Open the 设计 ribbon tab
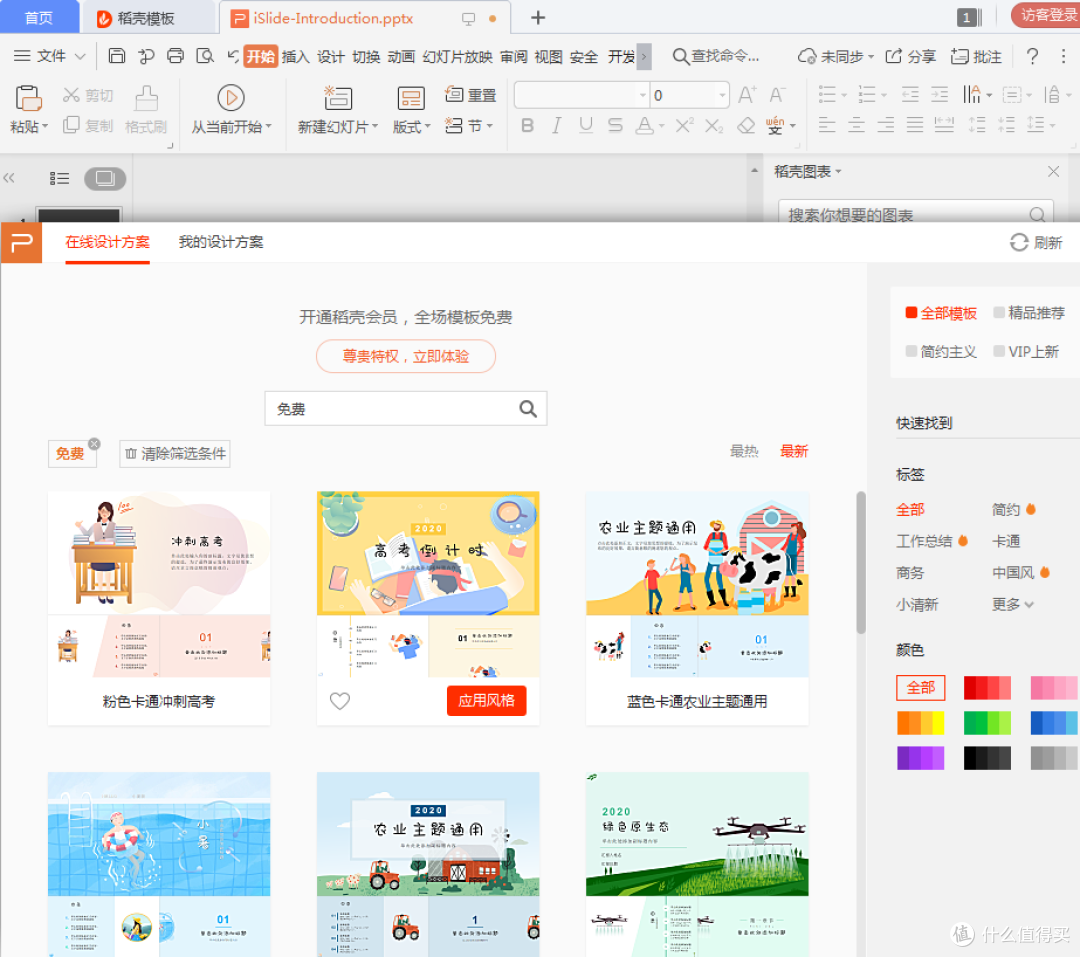The image size is (1080, 957). (331, 56)
